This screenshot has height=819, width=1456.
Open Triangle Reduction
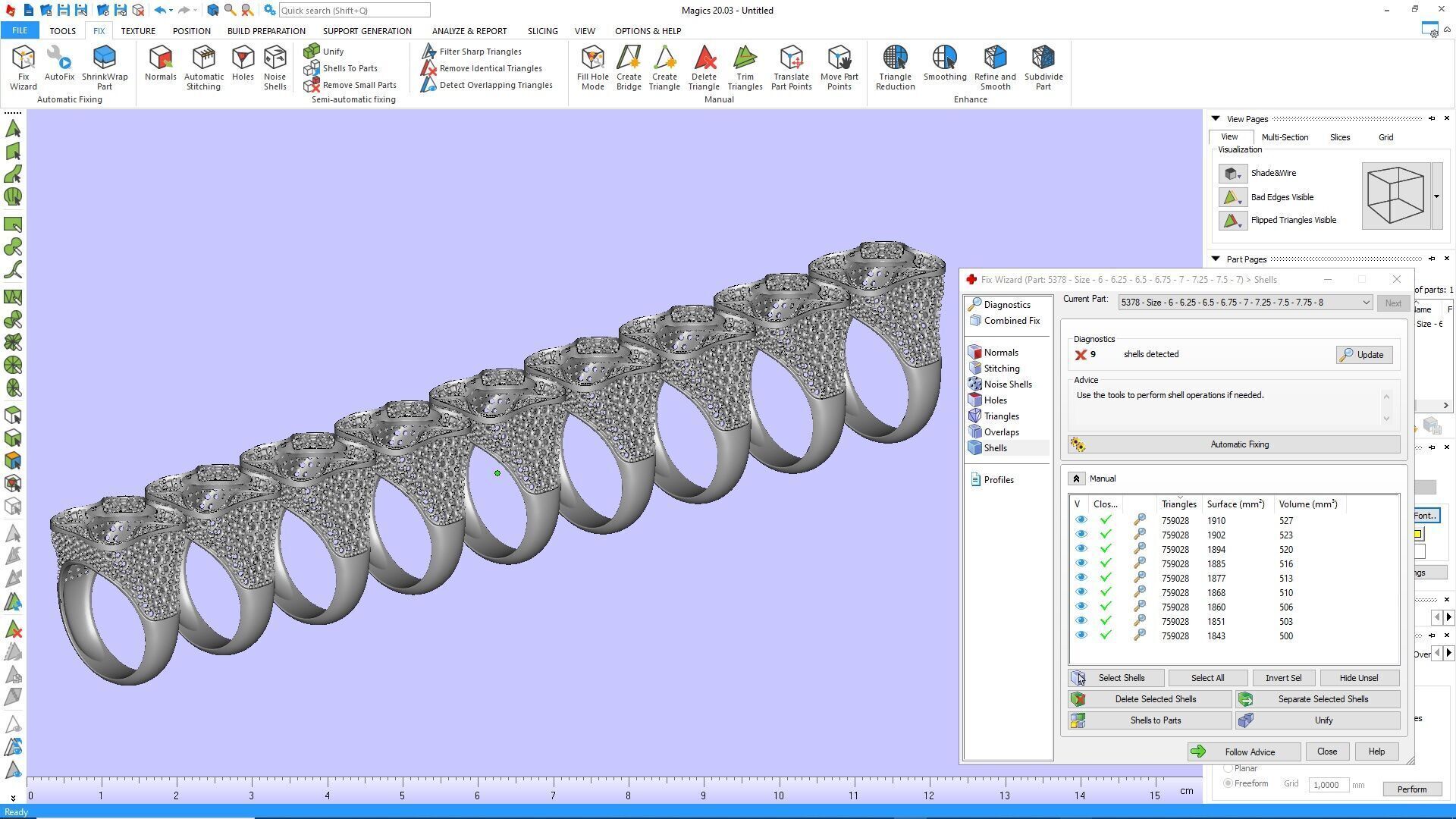895,67
